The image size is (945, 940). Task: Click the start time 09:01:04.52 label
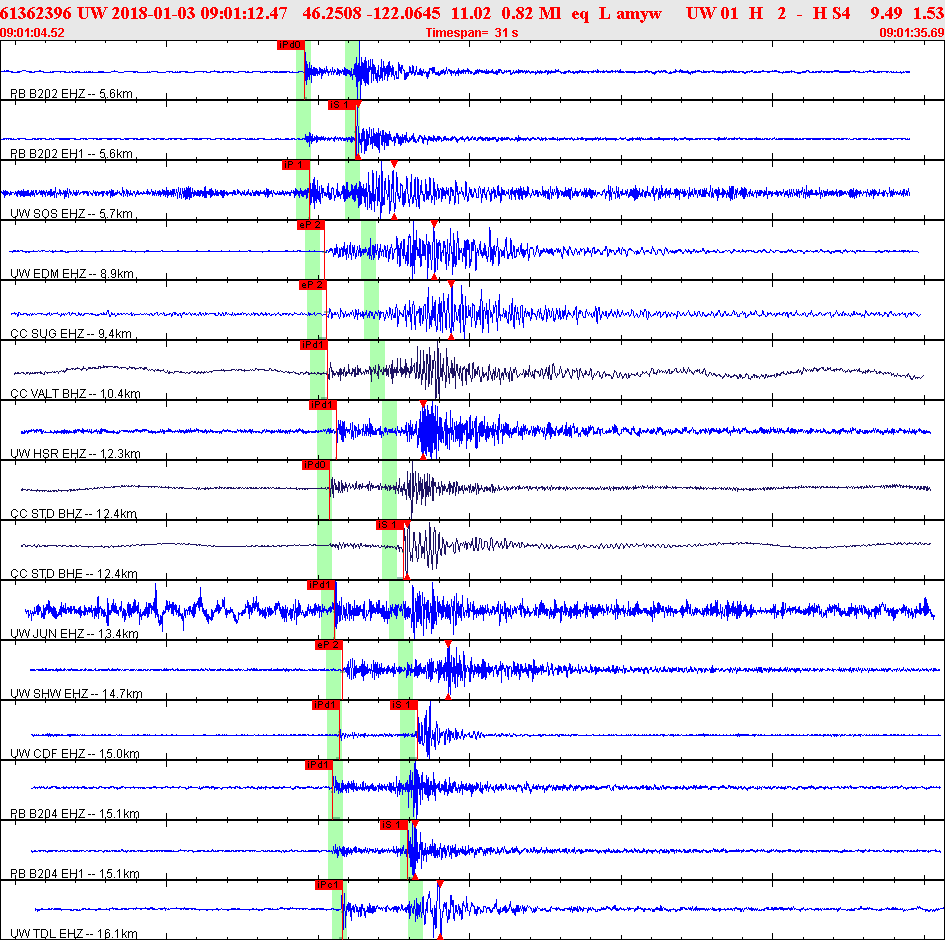33,33
